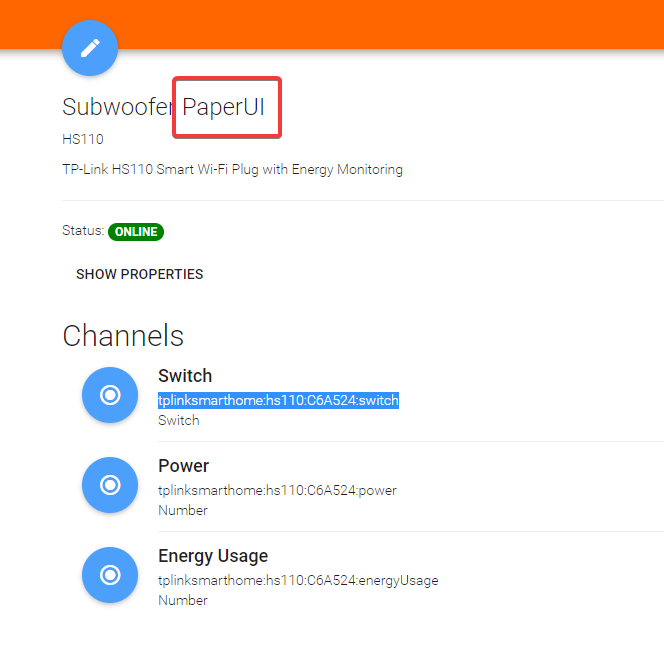The image size is (664, 653).
Task: Click the ONLINE status badge
Action: 136,232
